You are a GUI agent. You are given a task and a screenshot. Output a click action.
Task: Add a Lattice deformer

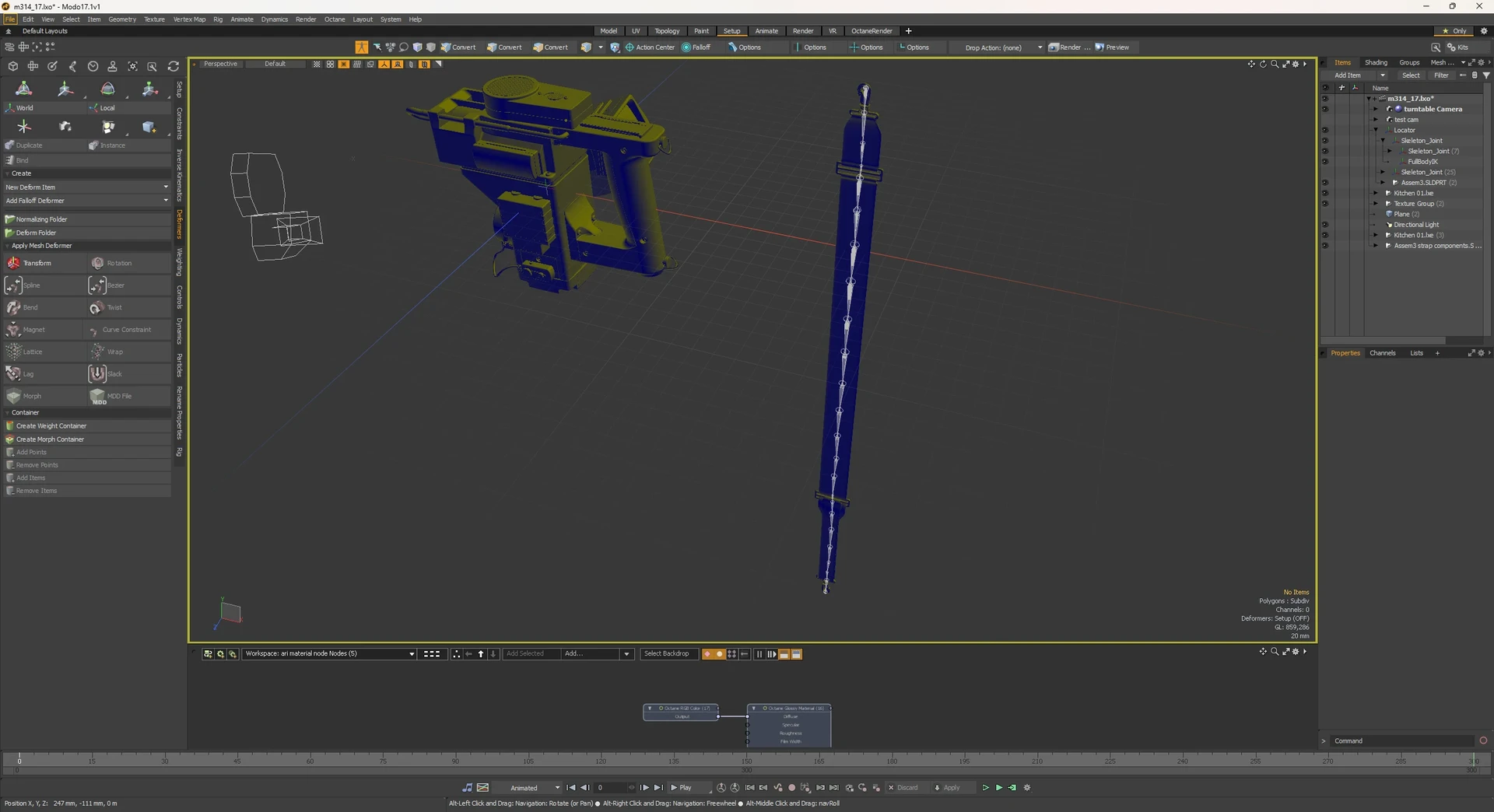(44, 352)
